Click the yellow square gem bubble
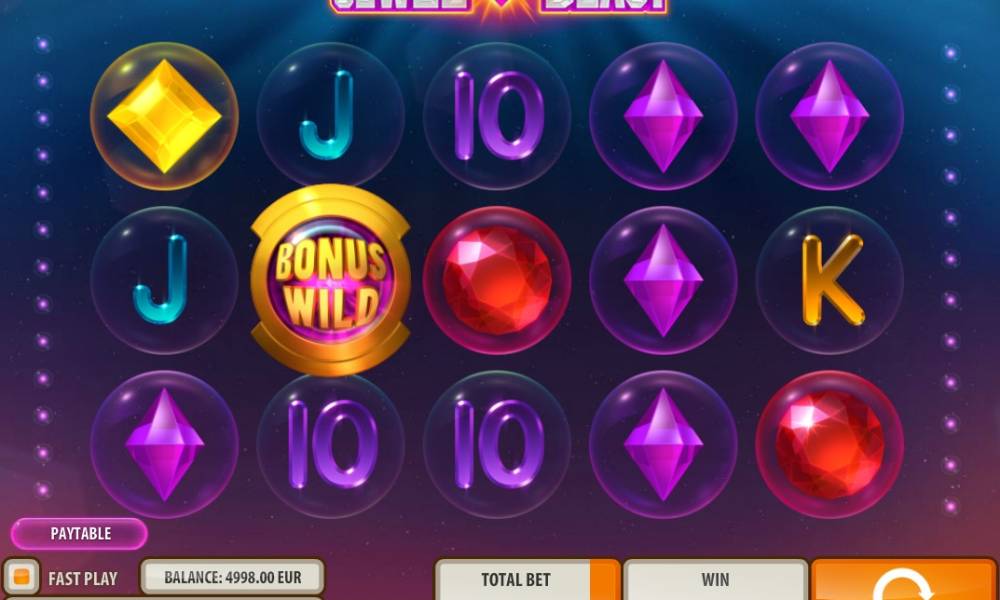This screenshot has height=600, width=1000. point(165,116)
